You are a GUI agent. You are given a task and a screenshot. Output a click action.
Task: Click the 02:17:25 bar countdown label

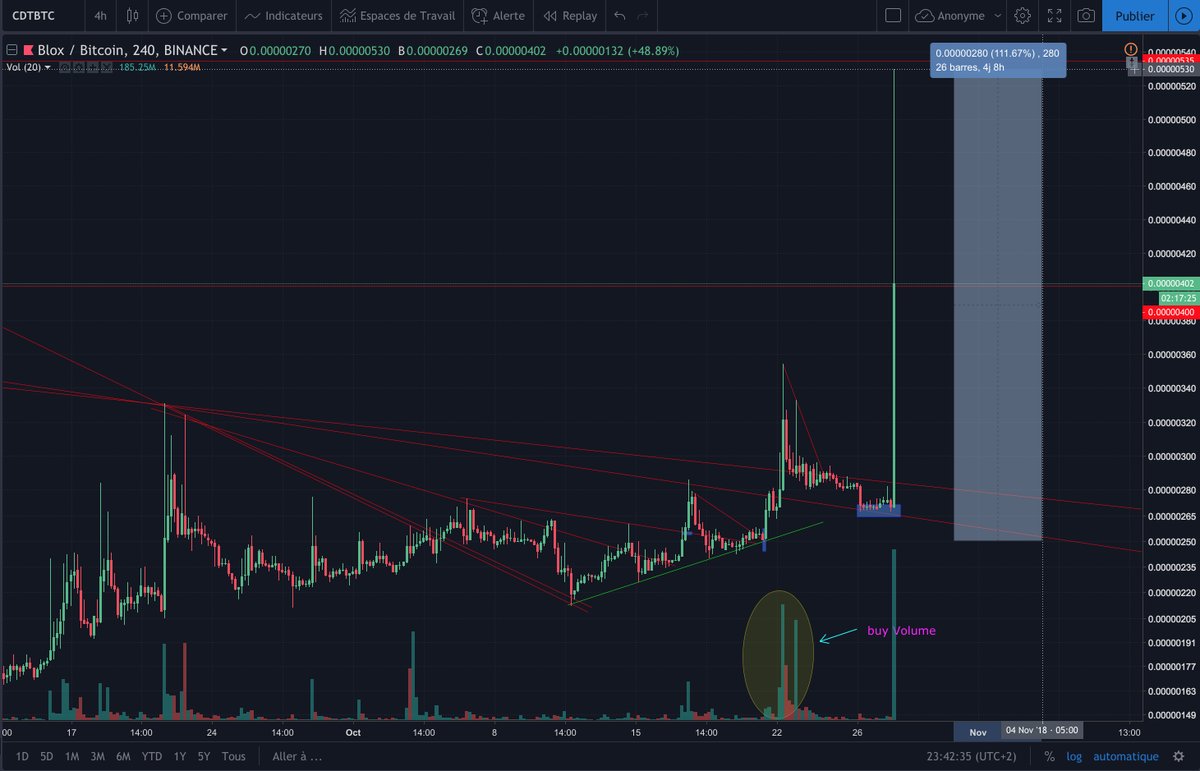point(1177,299)
